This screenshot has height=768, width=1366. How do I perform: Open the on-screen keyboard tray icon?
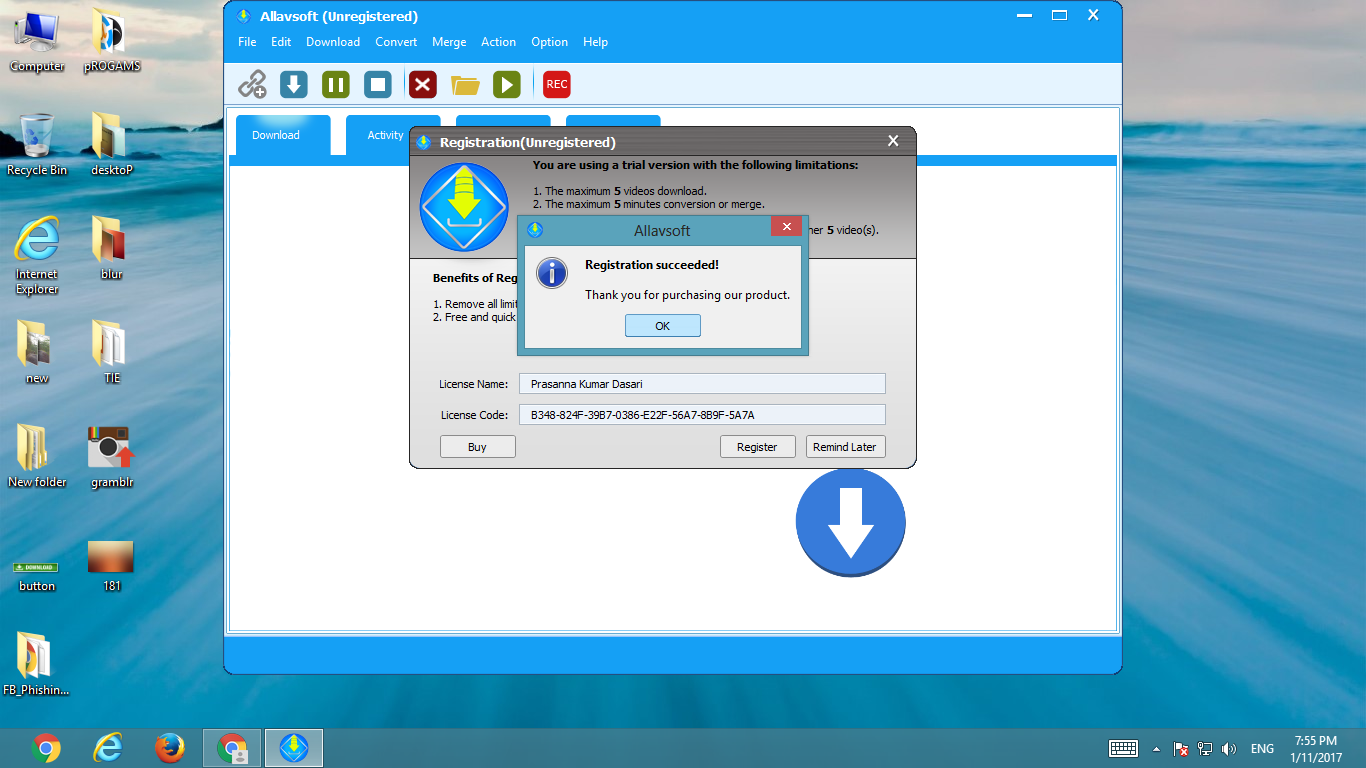pyautogui.click(x=1123, y=748)
